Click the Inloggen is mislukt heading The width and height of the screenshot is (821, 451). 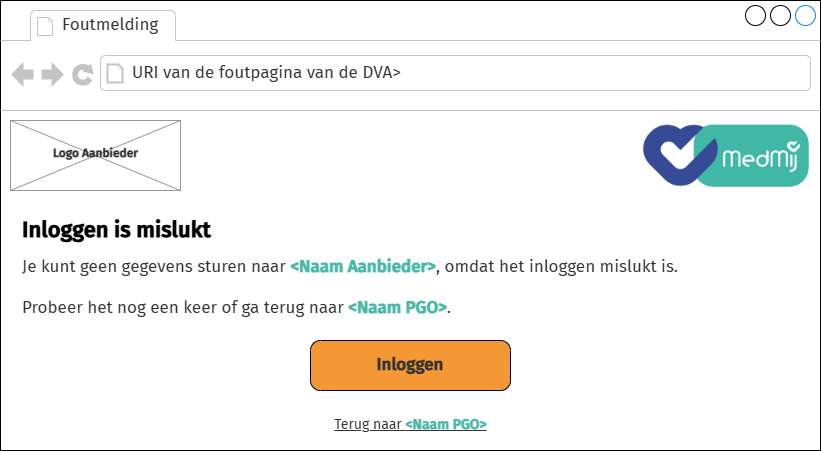click(x=116, y=230)
